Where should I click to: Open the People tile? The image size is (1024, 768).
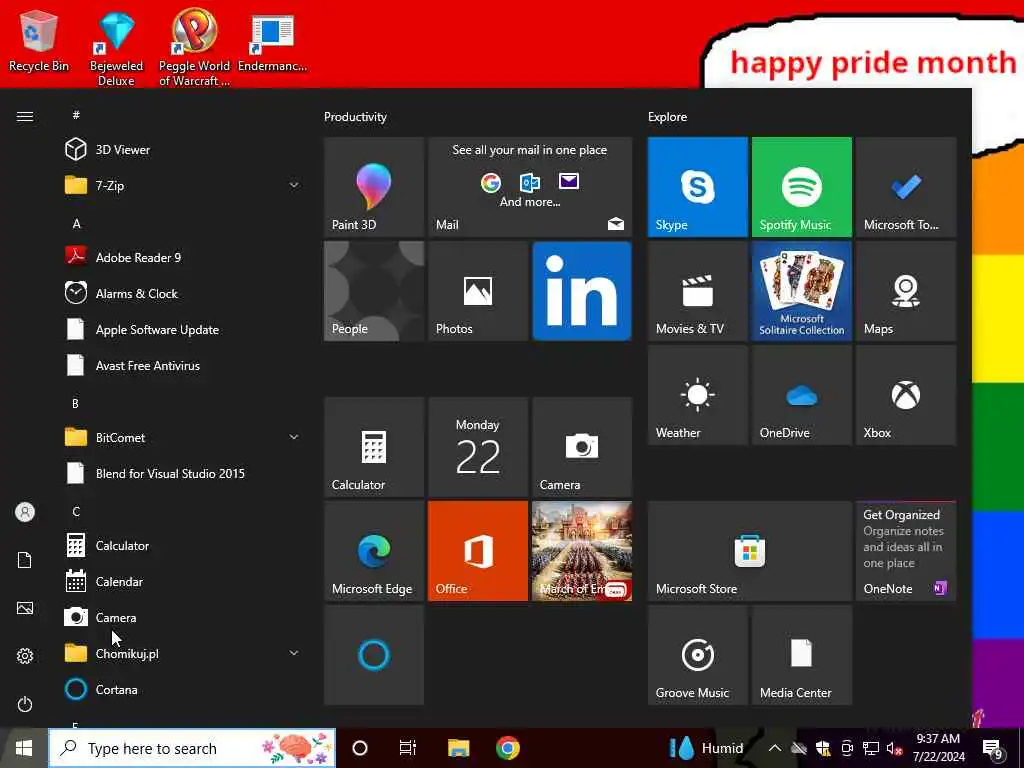(374, 291)
